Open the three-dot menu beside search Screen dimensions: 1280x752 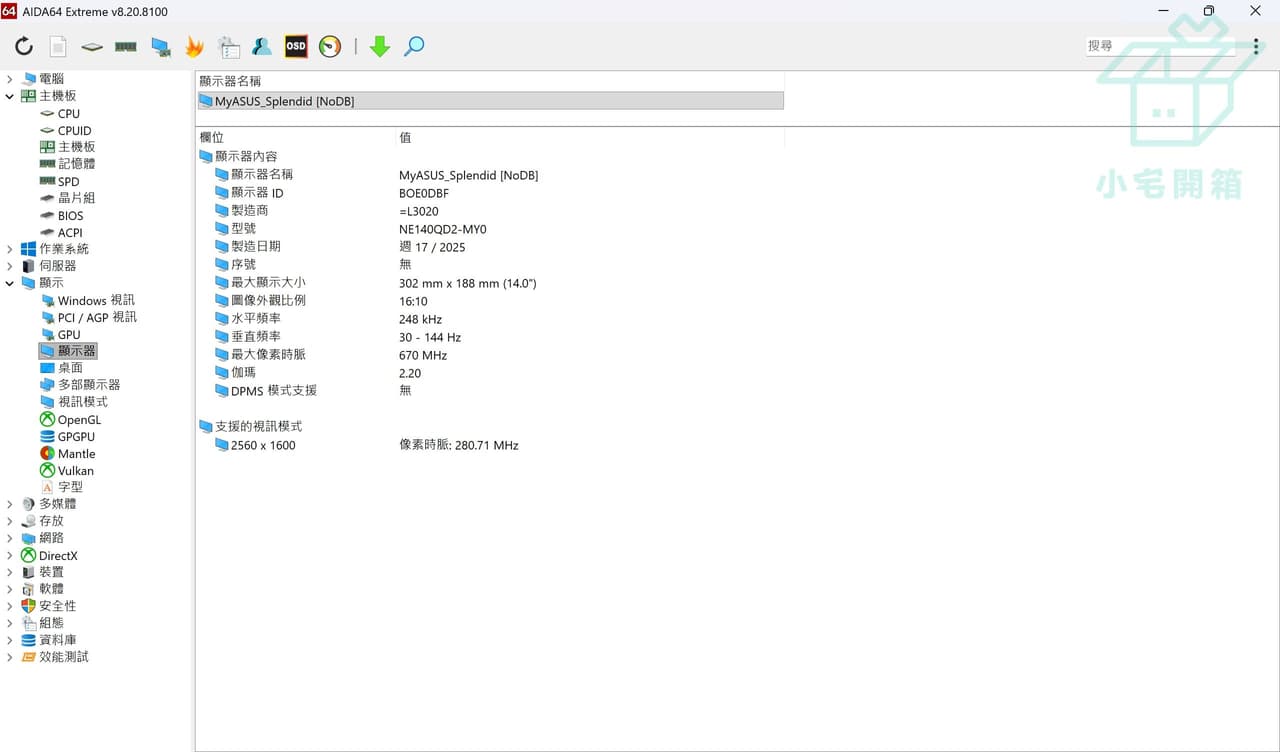point(1256,46)
